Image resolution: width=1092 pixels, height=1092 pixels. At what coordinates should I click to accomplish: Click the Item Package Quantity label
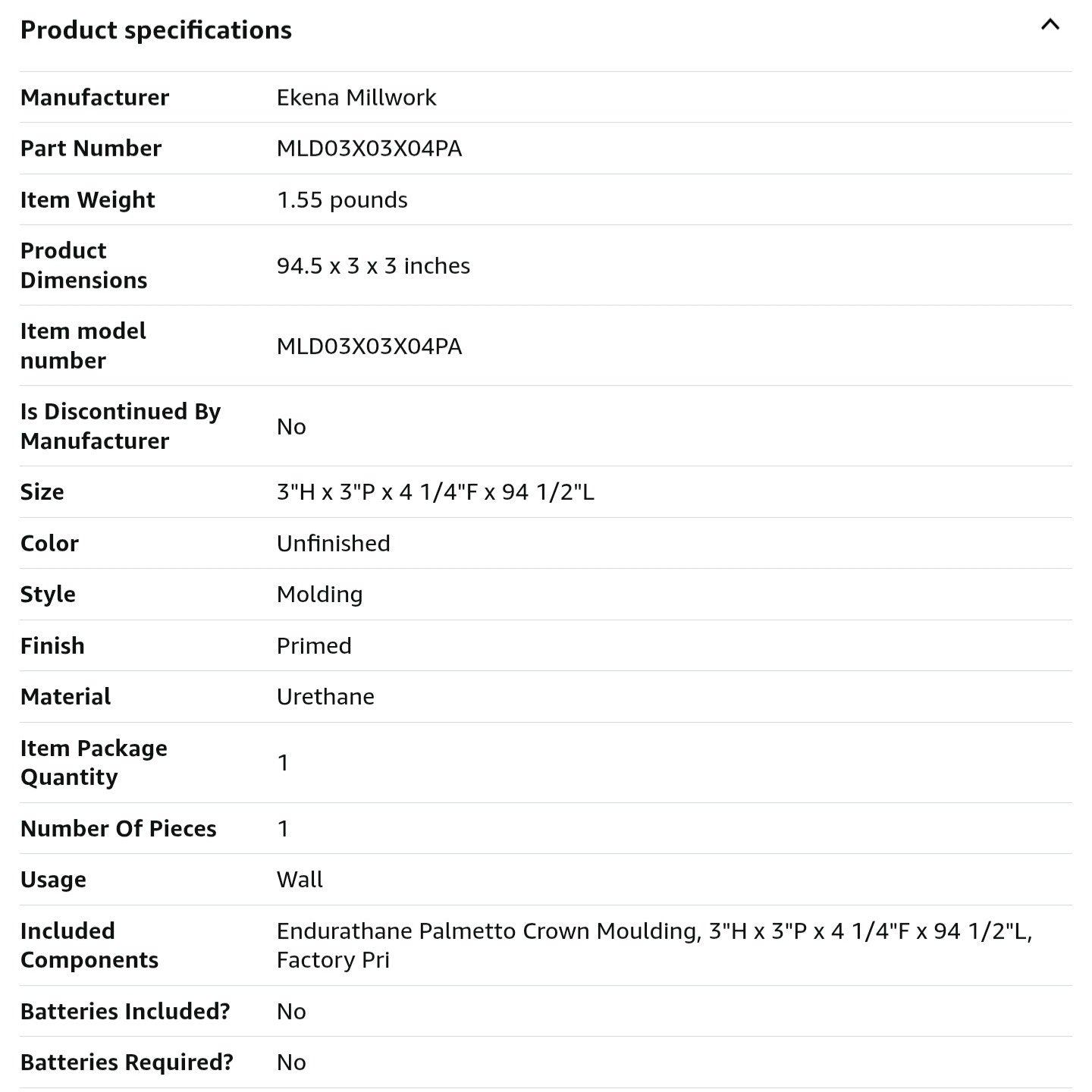click(93, 763)
